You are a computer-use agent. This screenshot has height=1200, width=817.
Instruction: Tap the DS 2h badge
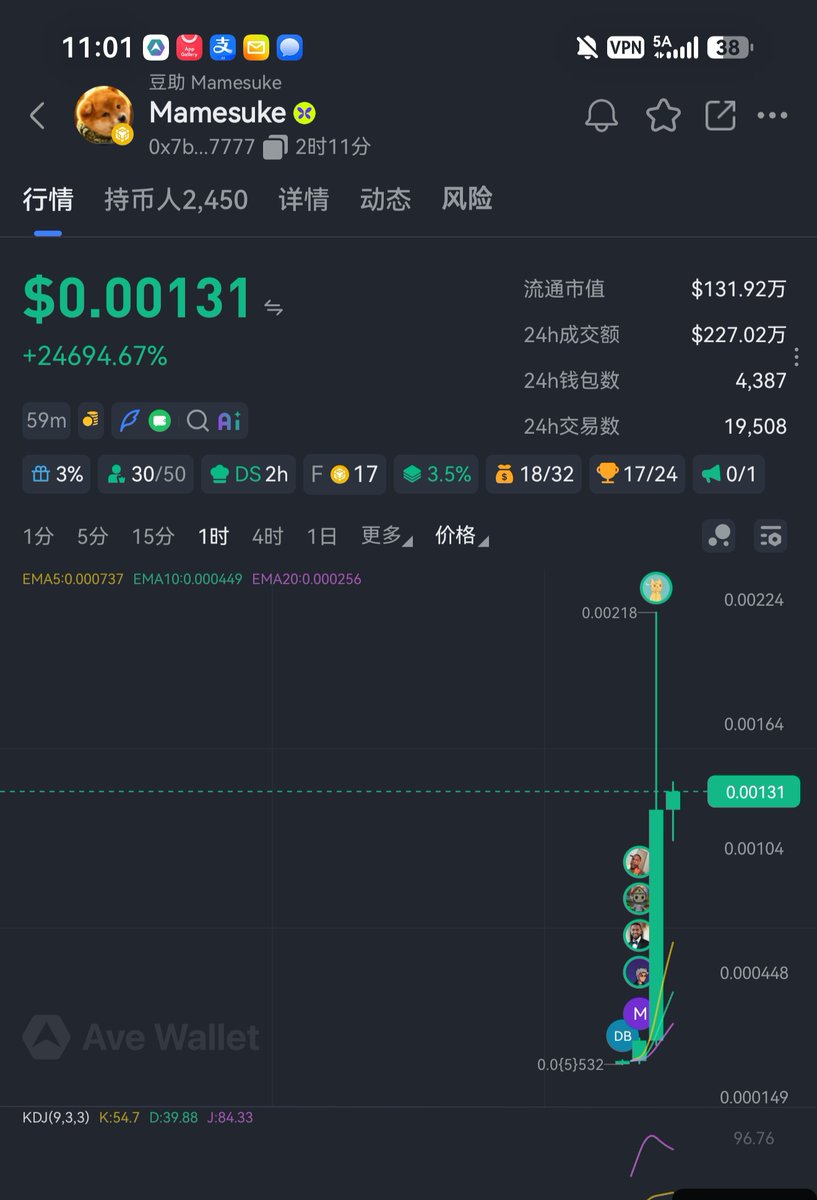point(249,474)
